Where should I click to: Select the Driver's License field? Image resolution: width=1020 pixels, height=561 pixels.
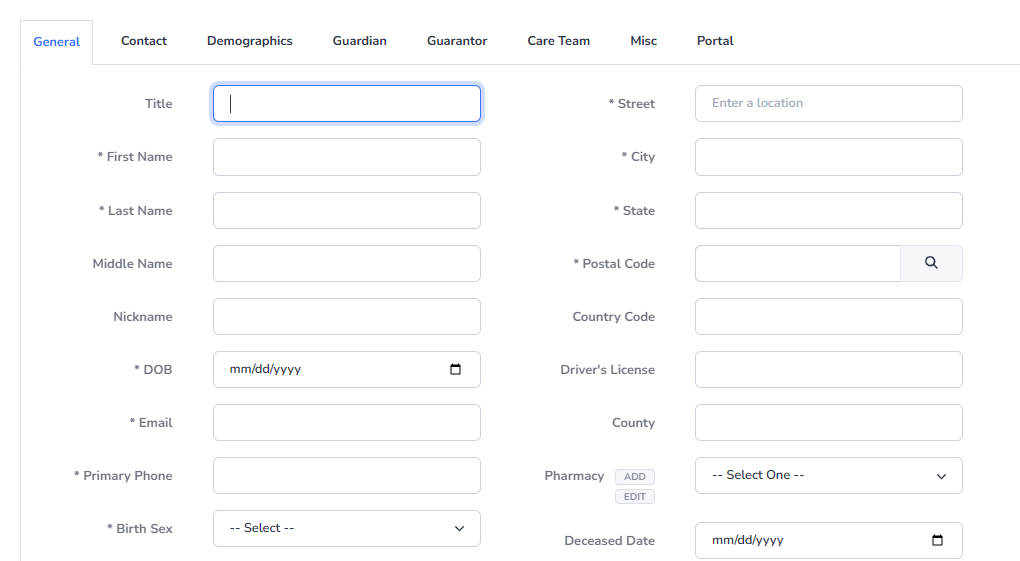(828, 369)
